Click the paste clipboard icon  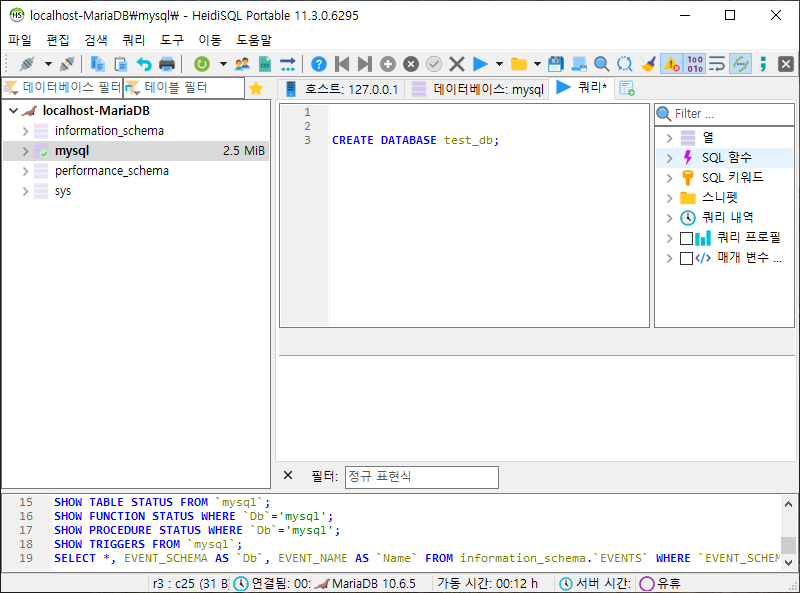(x=120, y=64)
